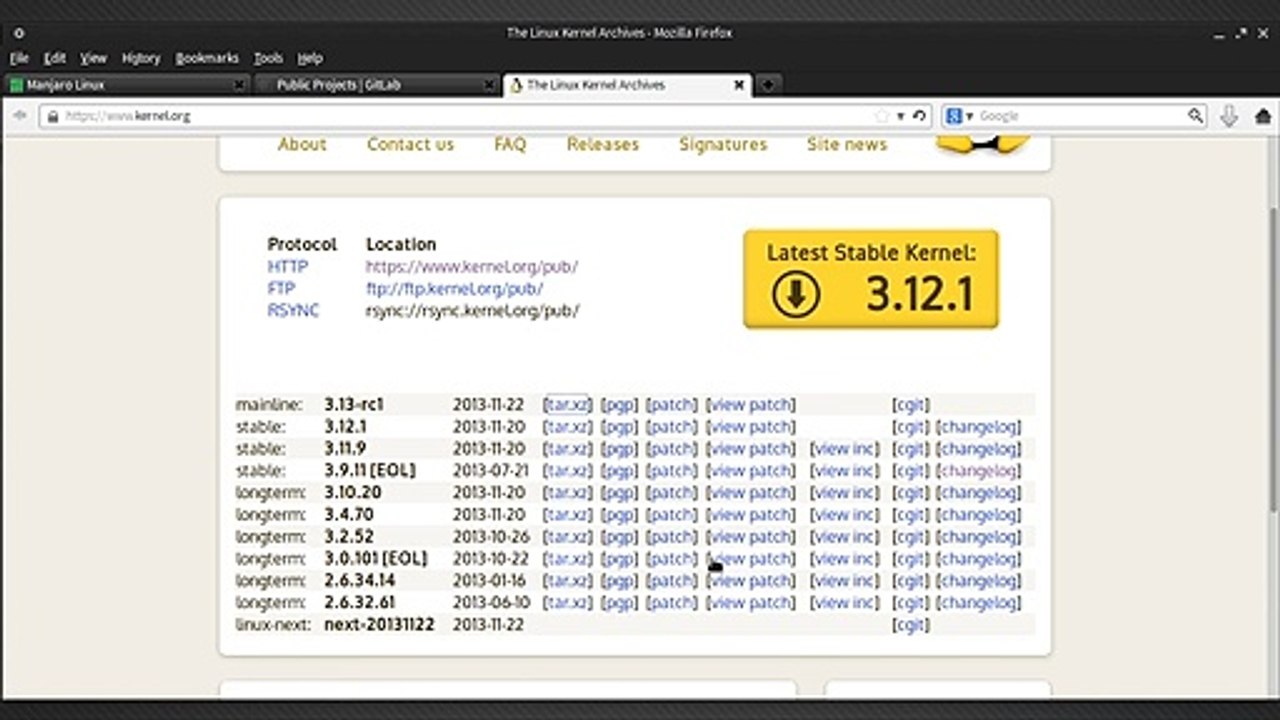The height and width of the screenshot is (720, 1280).
Task: Open the ftp://ftp.kernel.org/pub/ location link
Action: (455, 289)
